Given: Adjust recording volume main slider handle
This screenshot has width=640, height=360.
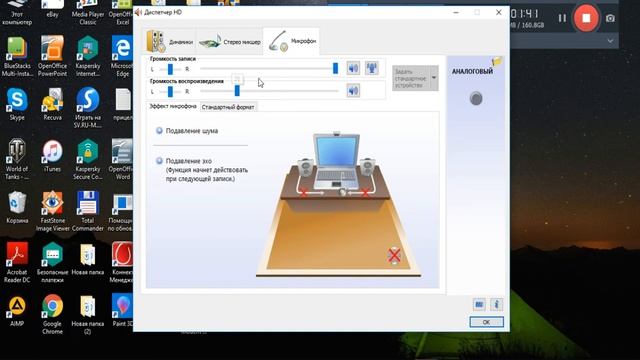Looking at the screenshot, I should 335,68.
